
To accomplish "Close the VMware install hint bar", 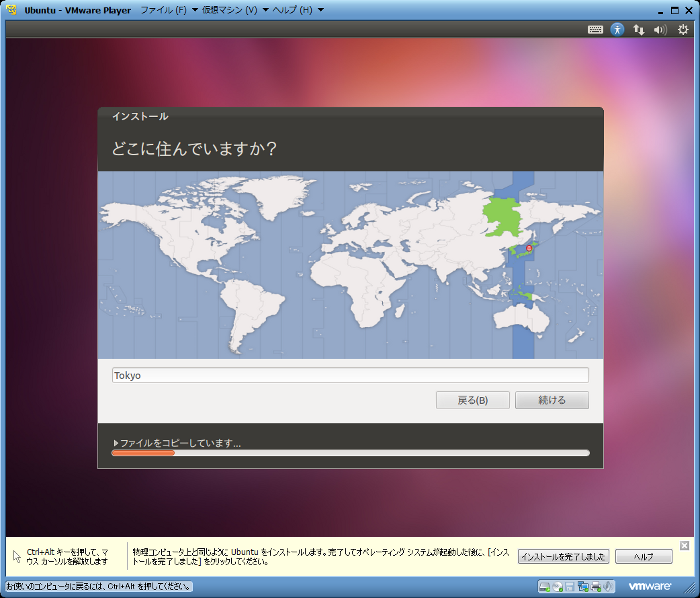I will click(x=684, y=545).
